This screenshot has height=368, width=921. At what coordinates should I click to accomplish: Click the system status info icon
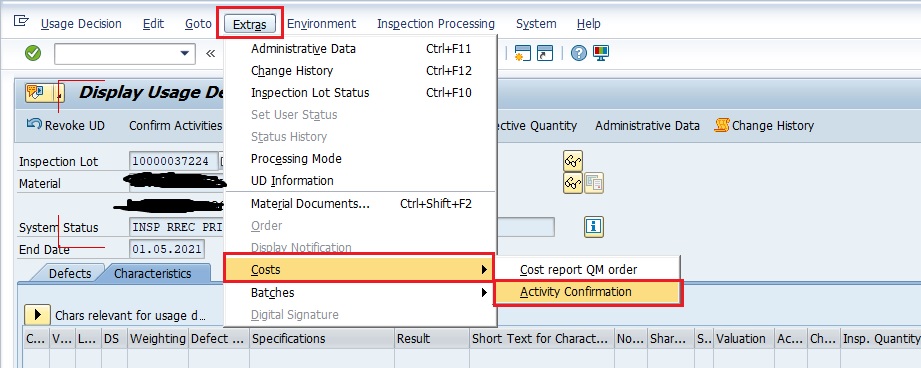(x=594, y=227)
